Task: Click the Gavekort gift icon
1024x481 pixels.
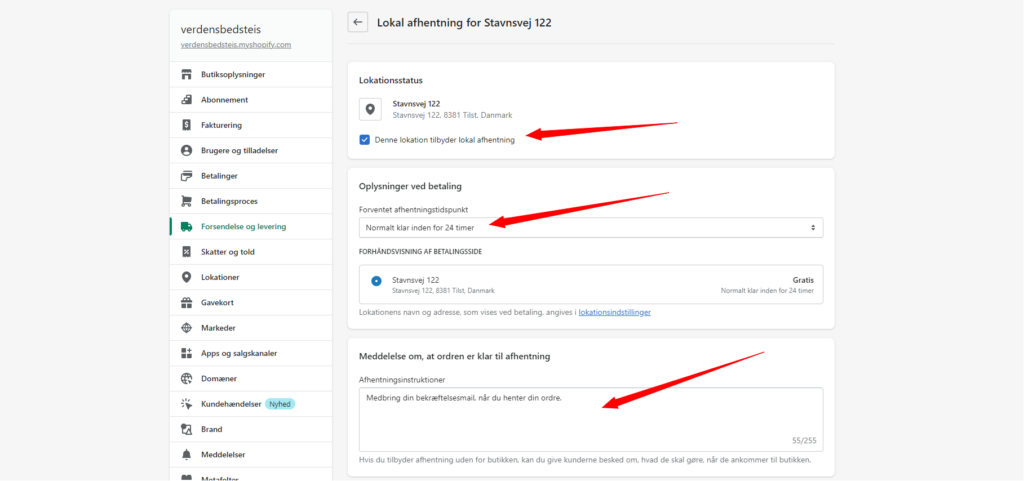Action: coord(186,303)
